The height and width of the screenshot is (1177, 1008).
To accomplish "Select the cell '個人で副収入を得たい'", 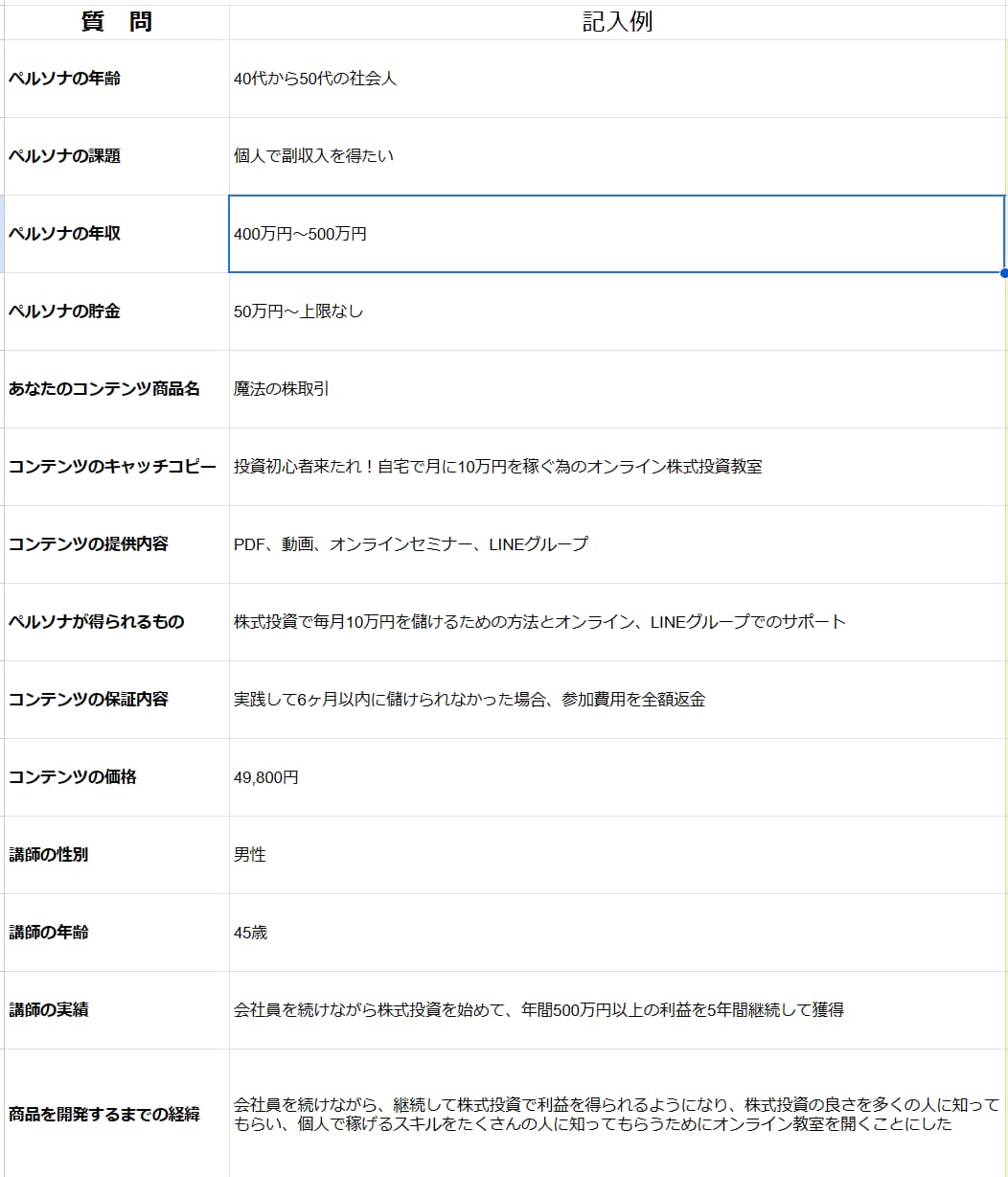I will point(618,156).
